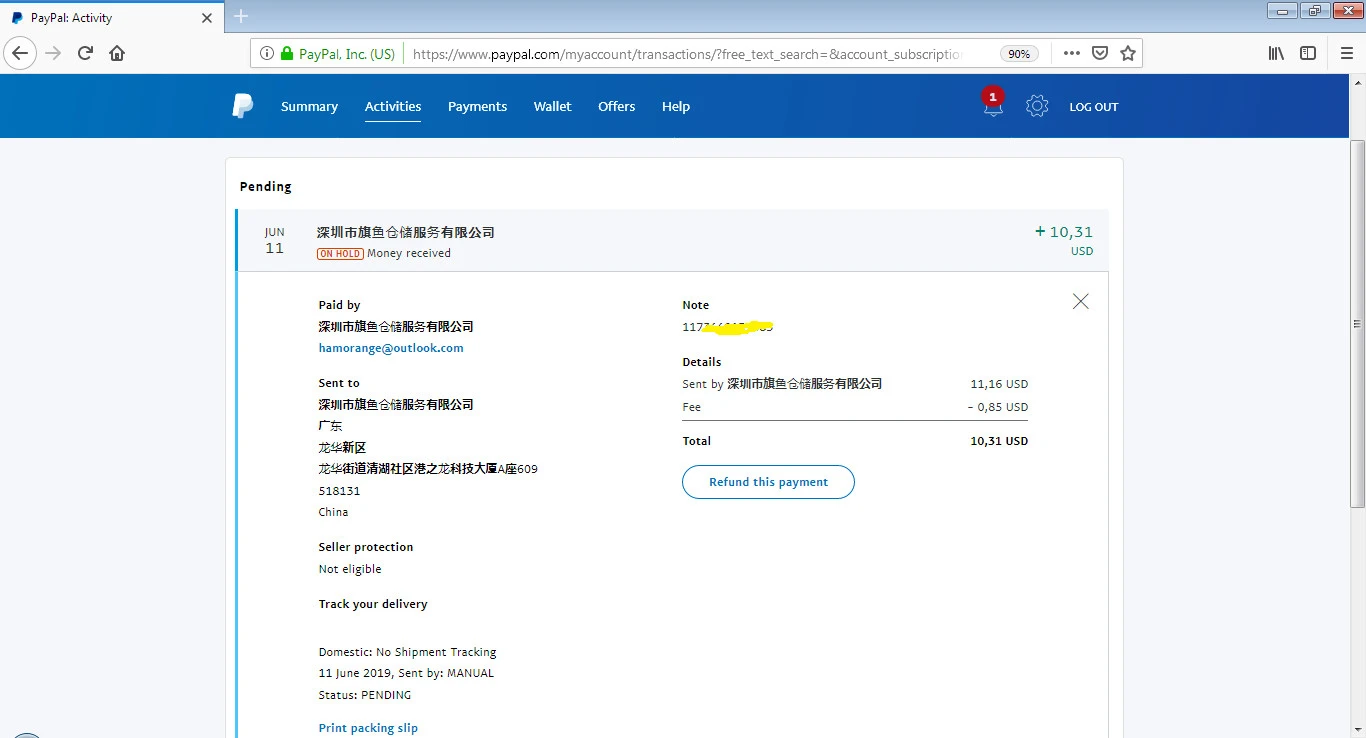The width and height of the screenshot is (1366, 738).
Task: Save page to Pocket
Action: 1100,54
